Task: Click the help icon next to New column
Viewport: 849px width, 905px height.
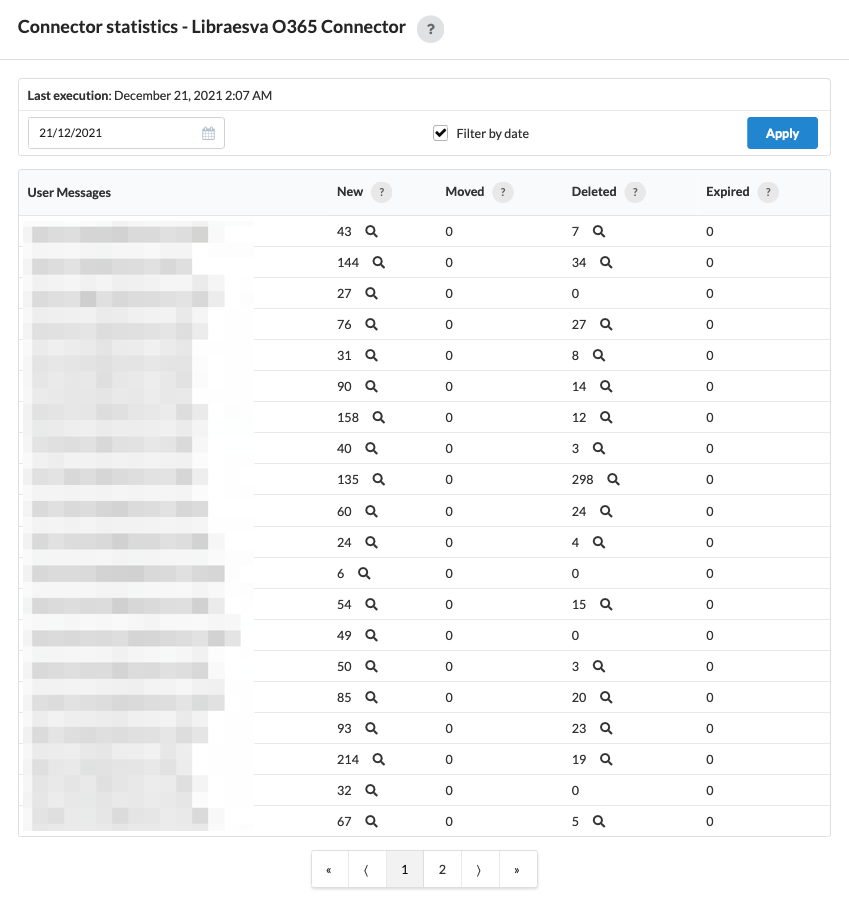Action: point(382,192)
